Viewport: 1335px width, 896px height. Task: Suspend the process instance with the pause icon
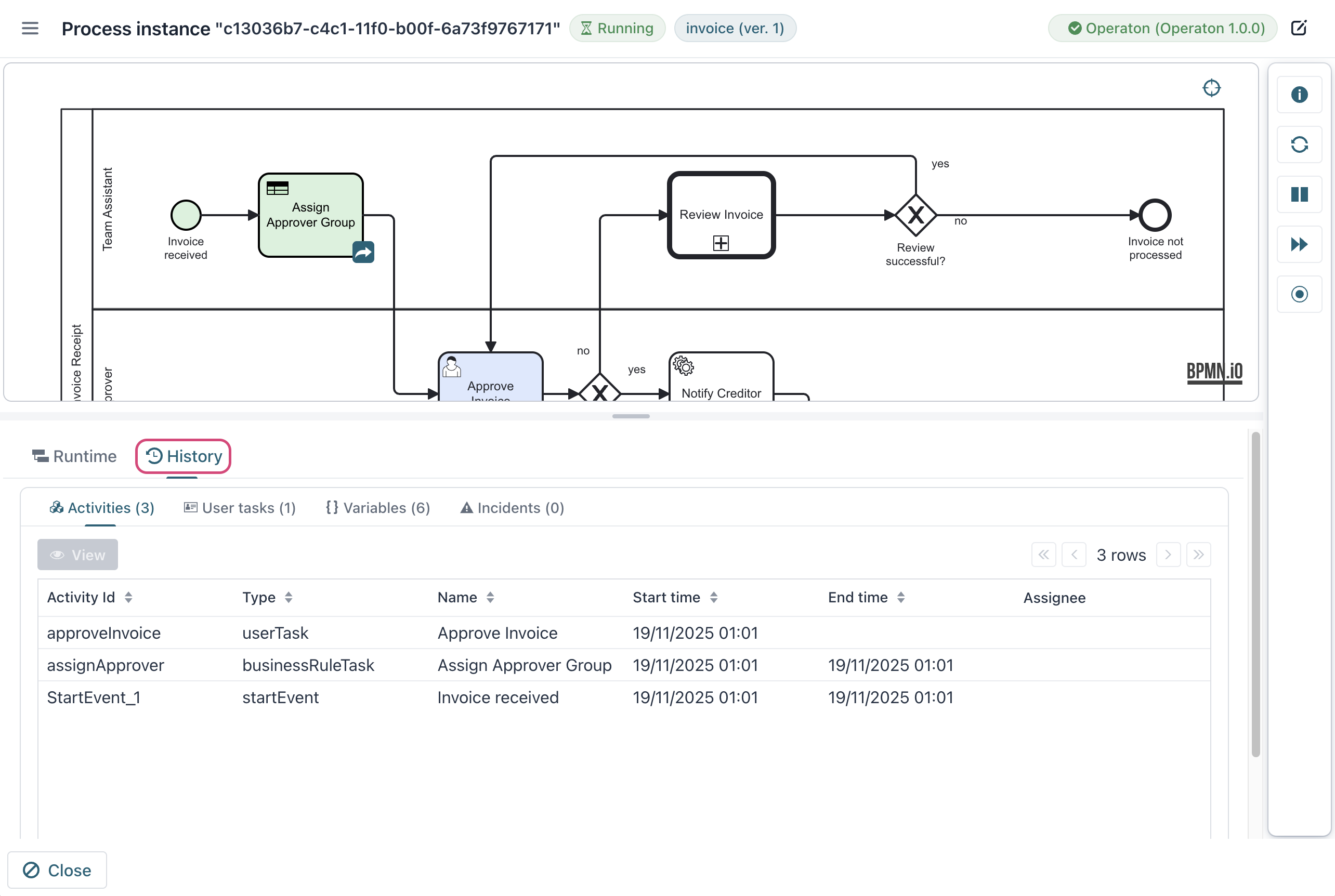1299,194
